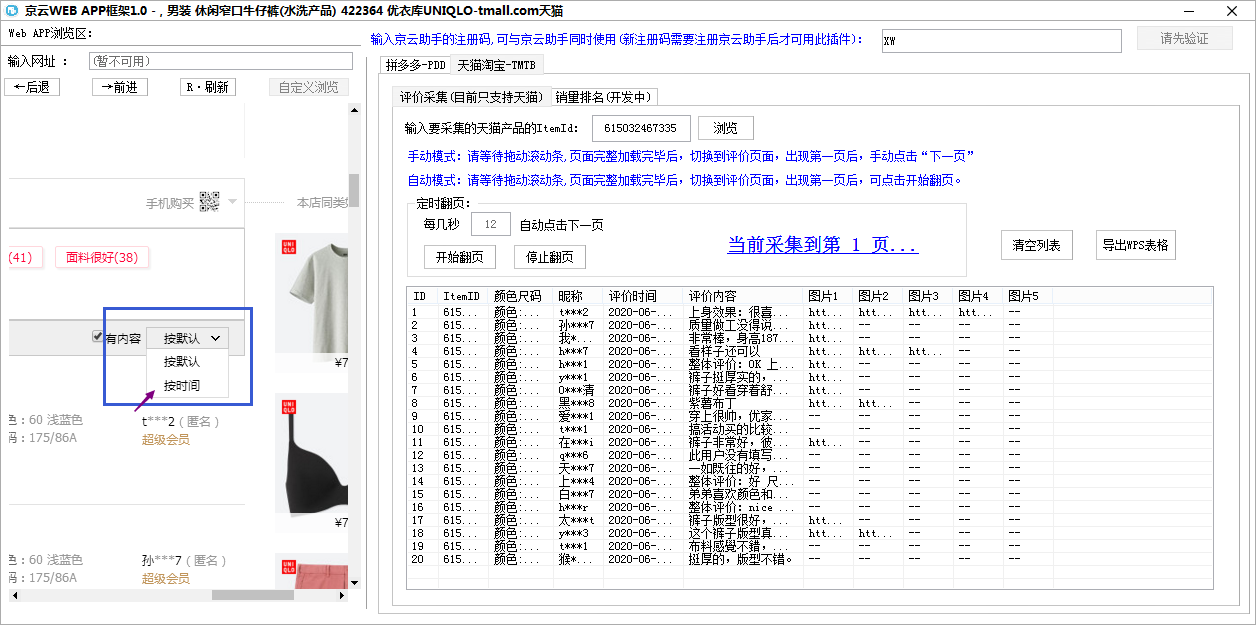Screen dimensions: 1256x625
Task: Toggle the 有内容 checkbox
Action: [x=98, y=338]
